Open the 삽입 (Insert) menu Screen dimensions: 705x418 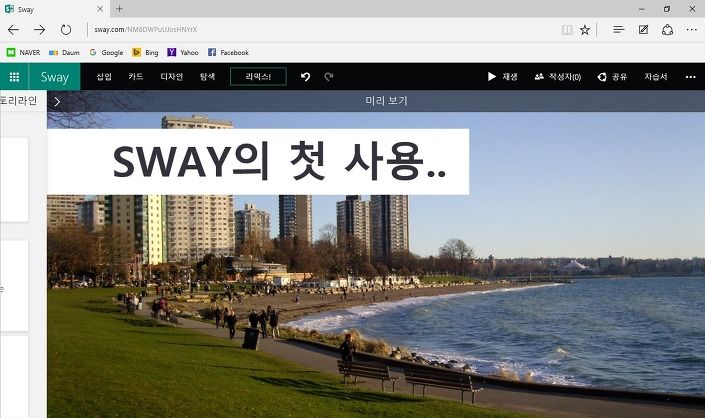tap(104, 77)
